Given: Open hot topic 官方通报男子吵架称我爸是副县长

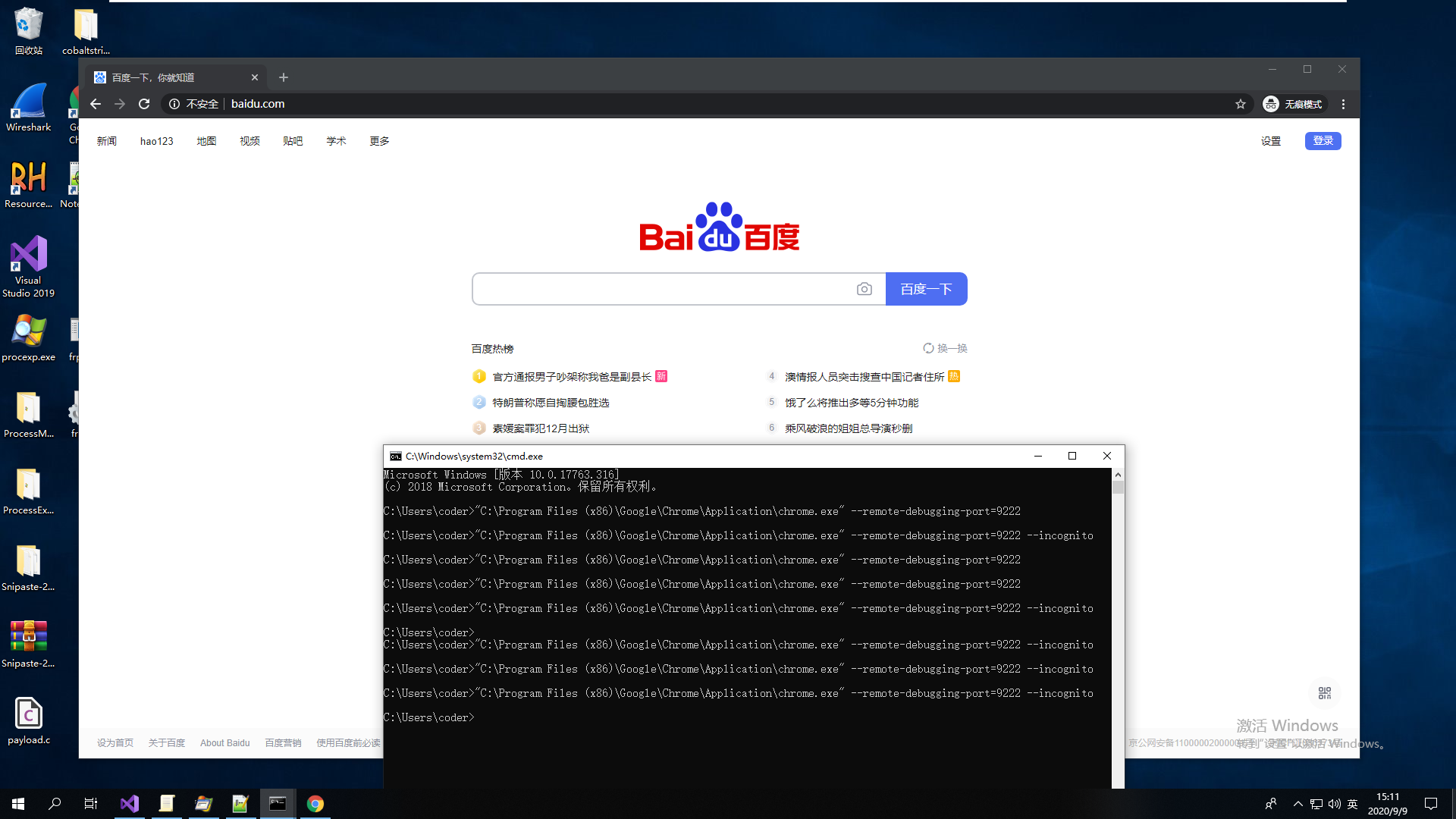Looking at the screenshot, I should pos(572,377).
